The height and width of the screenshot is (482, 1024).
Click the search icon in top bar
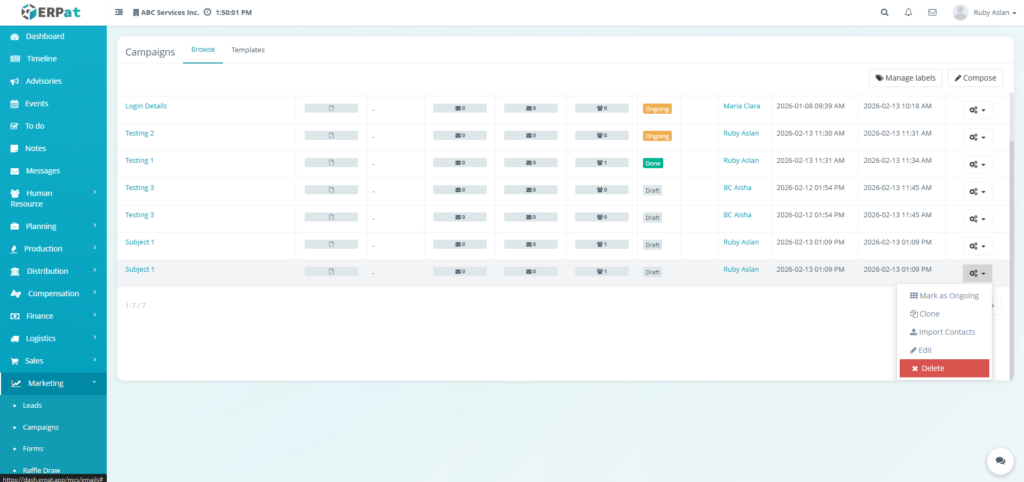[884, 13]
